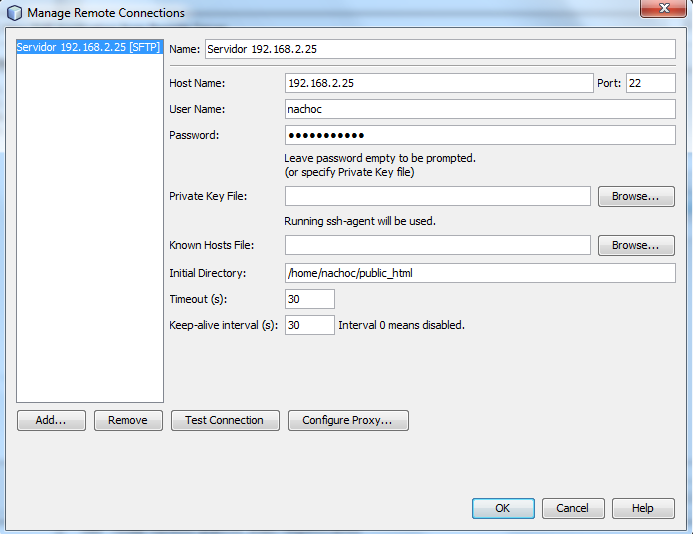The width and height of the screenshot is (693, 534).
Task: Click the Known Hosts File text box
Action: click(x=438, y=245)
